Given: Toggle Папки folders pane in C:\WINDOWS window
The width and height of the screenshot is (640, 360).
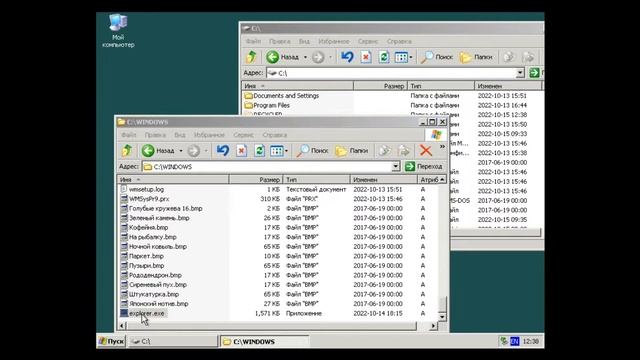Looking at the screenshot, I should (x=352, y=151).
